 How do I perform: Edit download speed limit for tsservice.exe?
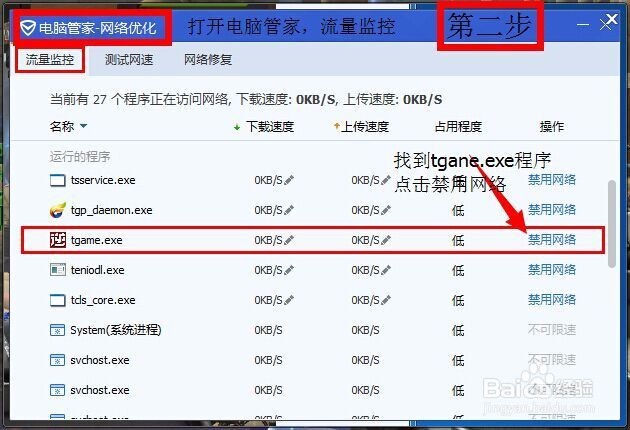(289, 180)
